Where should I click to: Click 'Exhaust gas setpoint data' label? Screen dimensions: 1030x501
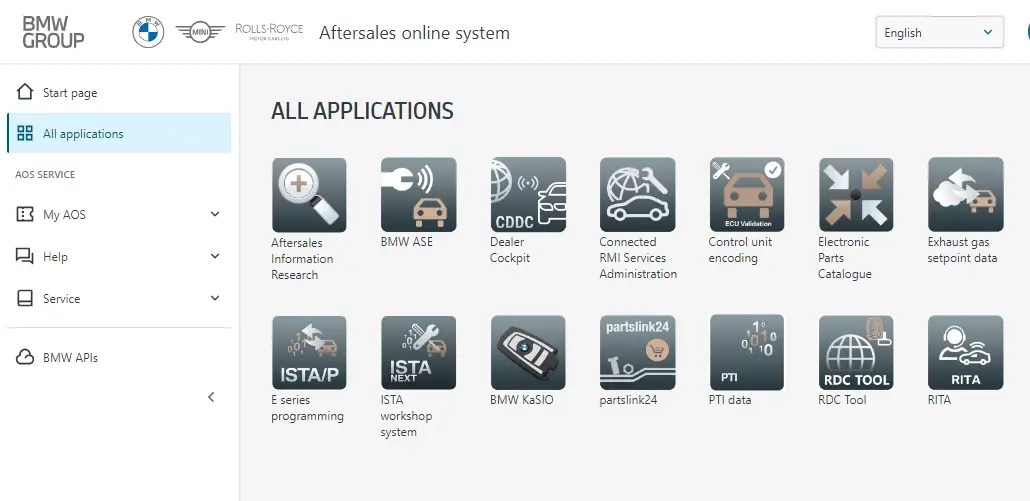coord(962,250)
